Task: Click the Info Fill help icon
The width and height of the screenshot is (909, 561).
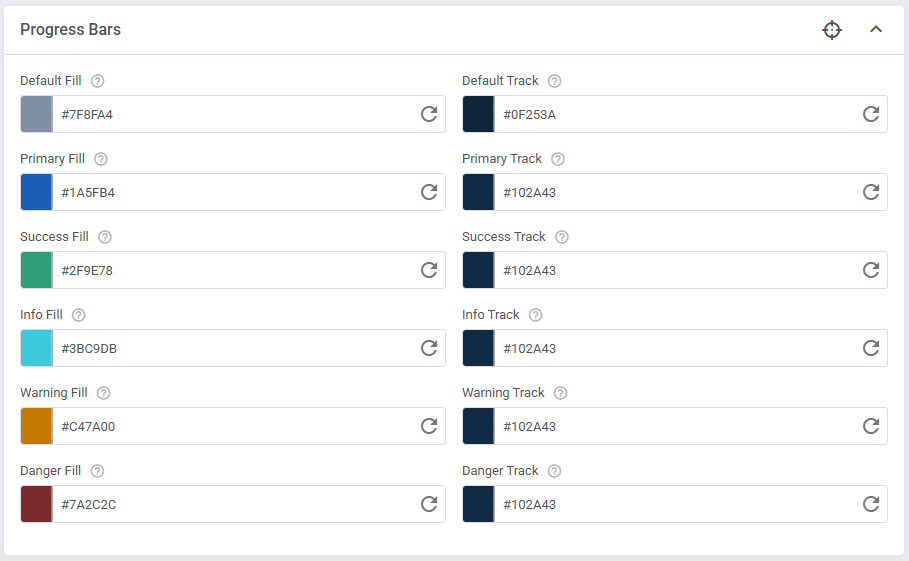Action: (79, 315)
